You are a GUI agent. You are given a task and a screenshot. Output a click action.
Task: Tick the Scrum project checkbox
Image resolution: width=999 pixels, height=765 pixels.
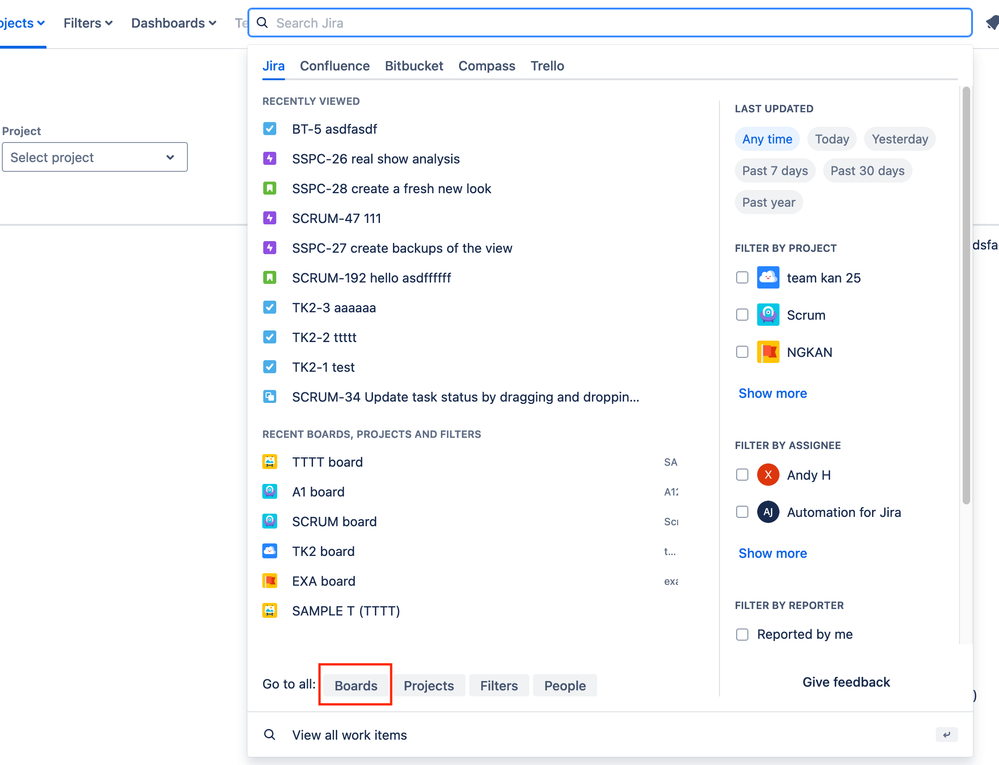pyautogui.click(x=742, y=315)
